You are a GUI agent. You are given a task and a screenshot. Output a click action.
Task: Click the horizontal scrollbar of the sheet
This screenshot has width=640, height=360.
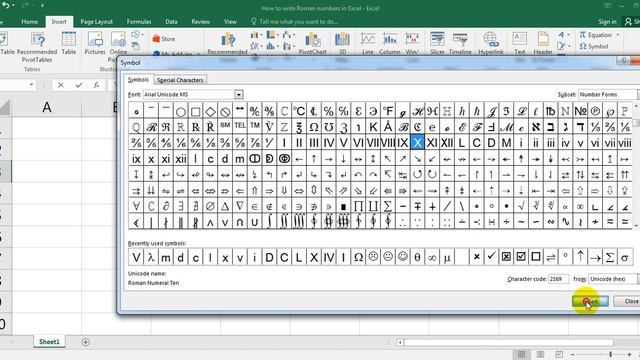click(x=508, y=342)
